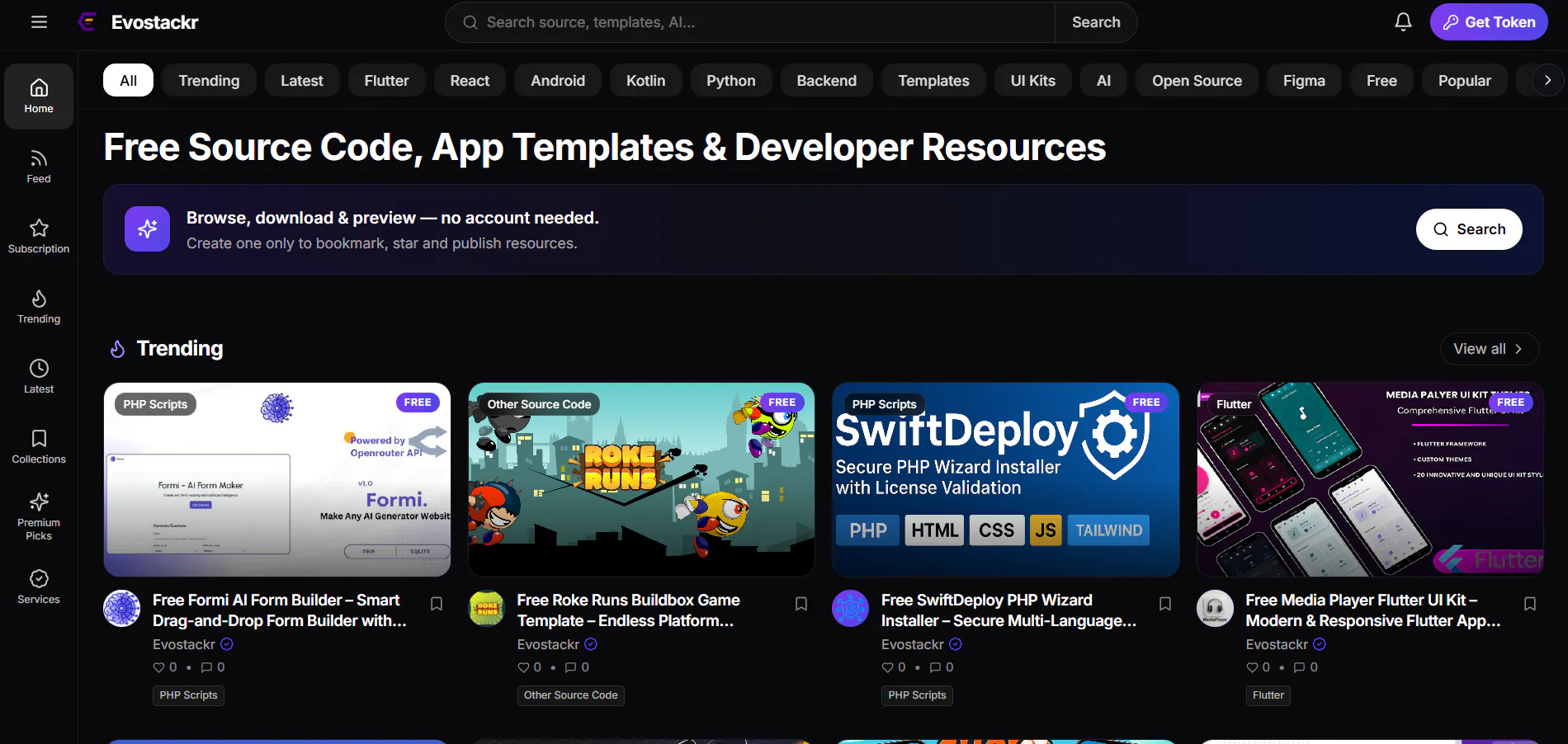
Task: Select the Free filter chip
Action: pyautogui.click(x=1381, y=80)
